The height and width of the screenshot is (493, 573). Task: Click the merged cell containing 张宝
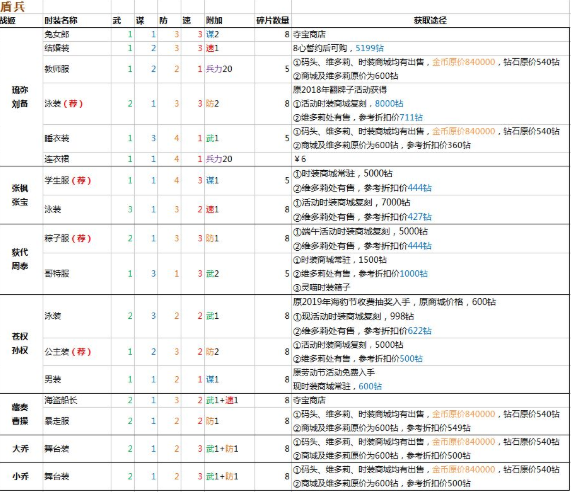pos(20,195)
